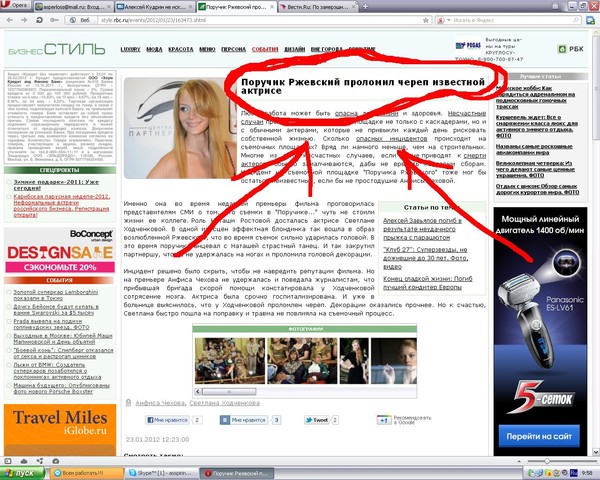Click the Бизнес Стиль site logo
600x480 pixels.
click(57, 50)
